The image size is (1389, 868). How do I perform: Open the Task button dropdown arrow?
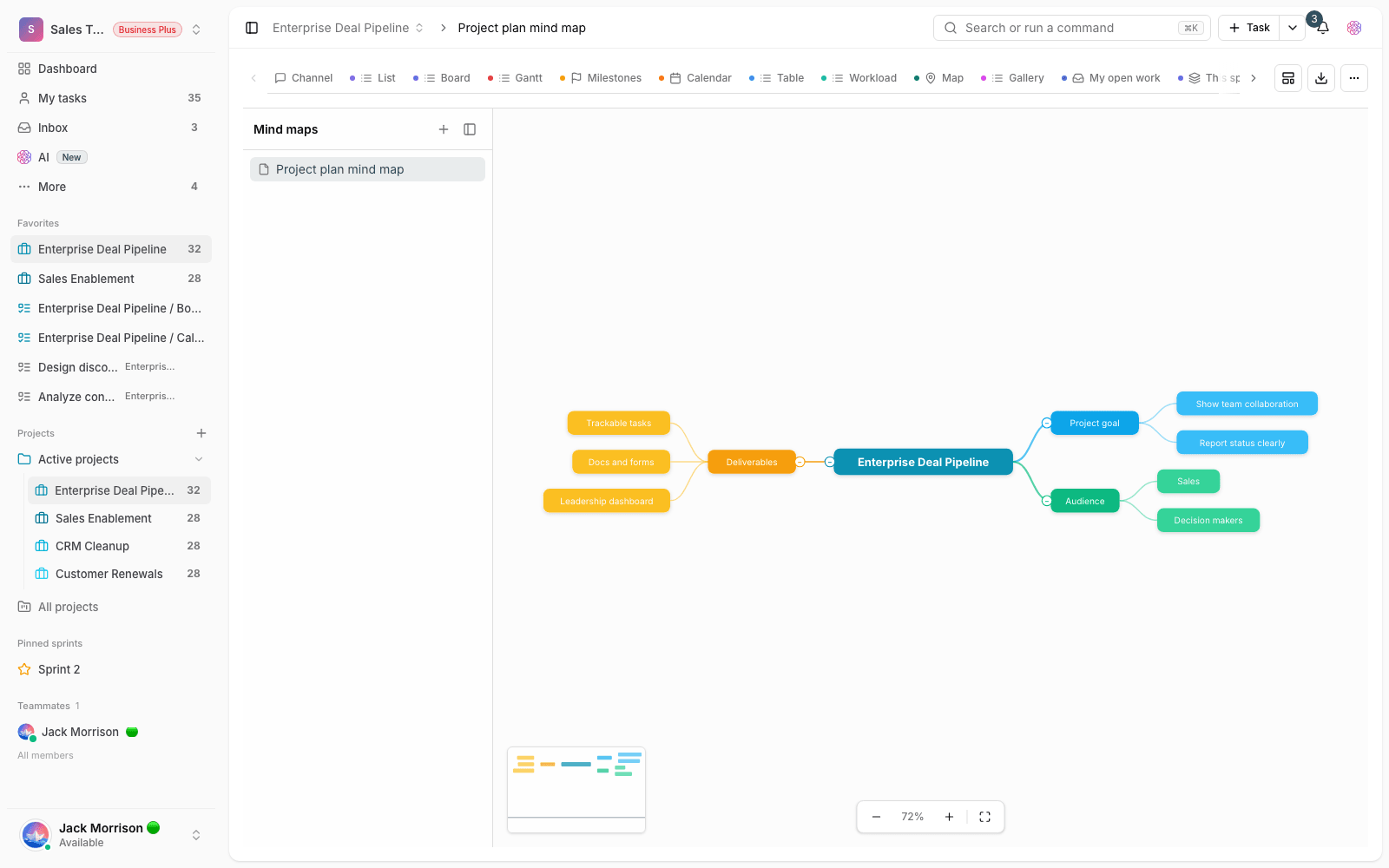[1293, 28]
